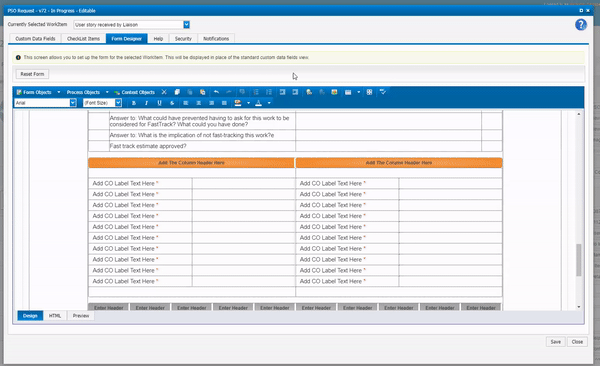
Task: Click the info text 'This screen allows you to set up'
Action: [x=166, y=57]
